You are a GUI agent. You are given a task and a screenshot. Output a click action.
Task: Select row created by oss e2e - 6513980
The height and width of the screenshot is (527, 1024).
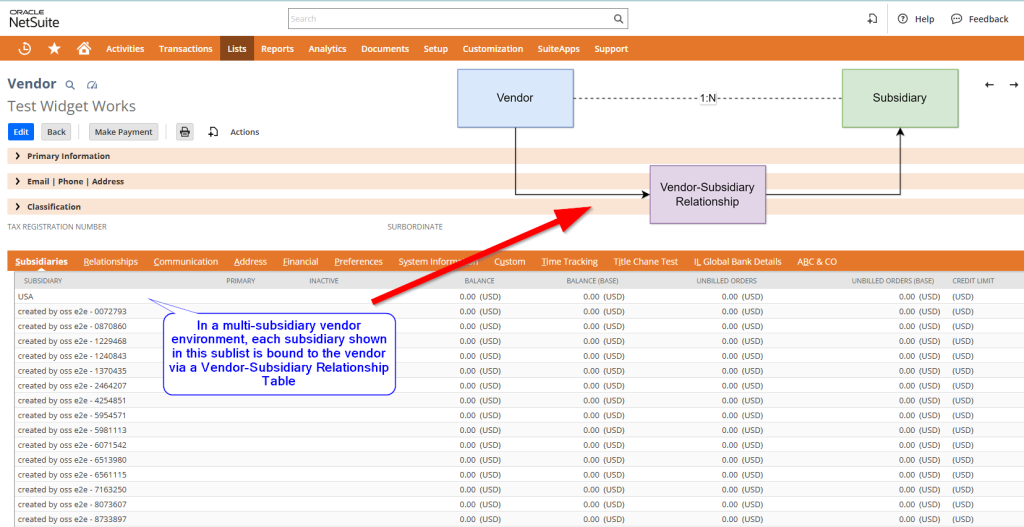click(519, 460)
